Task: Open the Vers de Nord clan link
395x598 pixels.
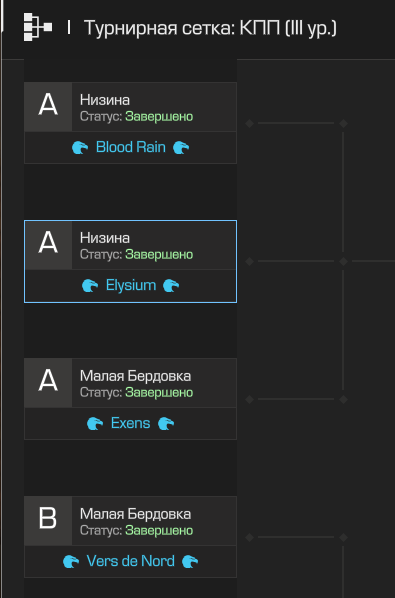Action: 131,561
